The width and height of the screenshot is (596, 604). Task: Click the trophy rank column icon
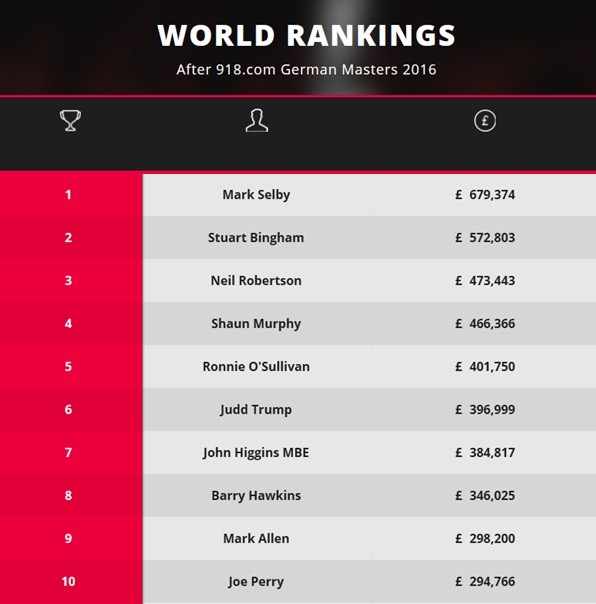click(70, 121)
